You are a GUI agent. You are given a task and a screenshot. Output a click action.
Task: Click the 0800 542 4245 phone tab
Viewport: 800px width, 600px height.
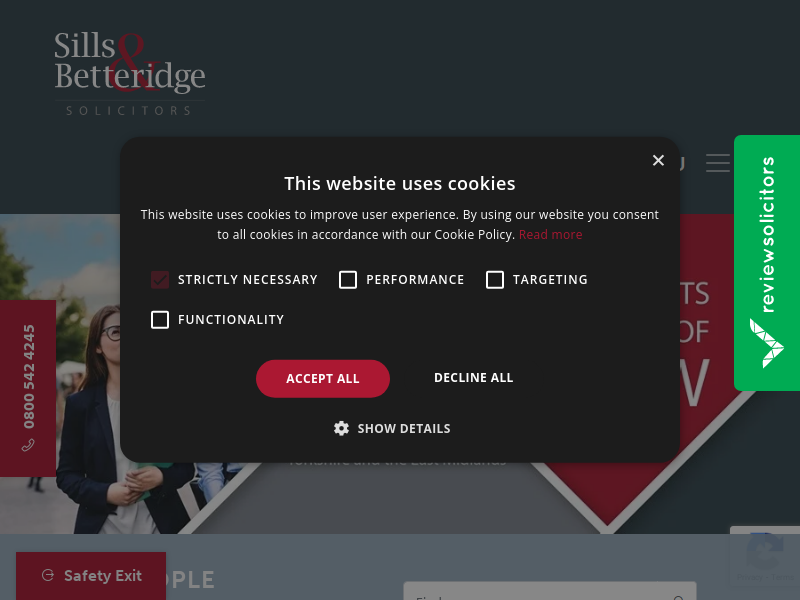[x=28, y=388]
